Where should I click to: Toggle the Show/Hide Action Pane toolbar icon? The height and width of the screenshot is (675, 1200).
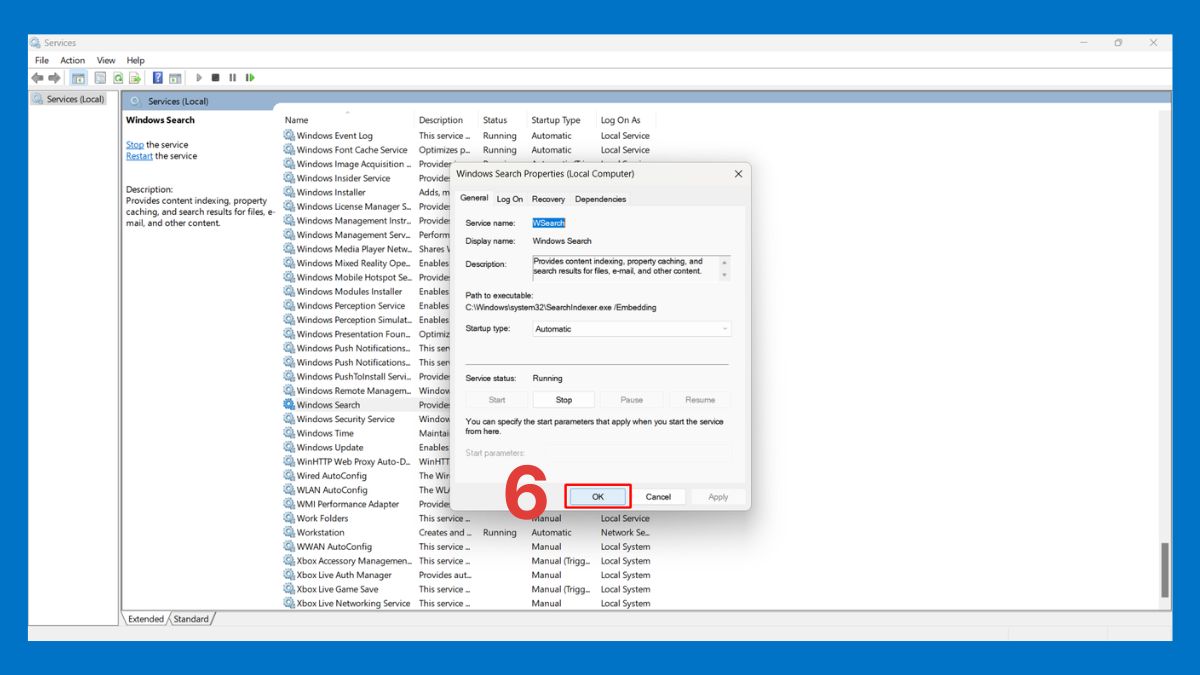pyautogui.click(x=175, y=78)
